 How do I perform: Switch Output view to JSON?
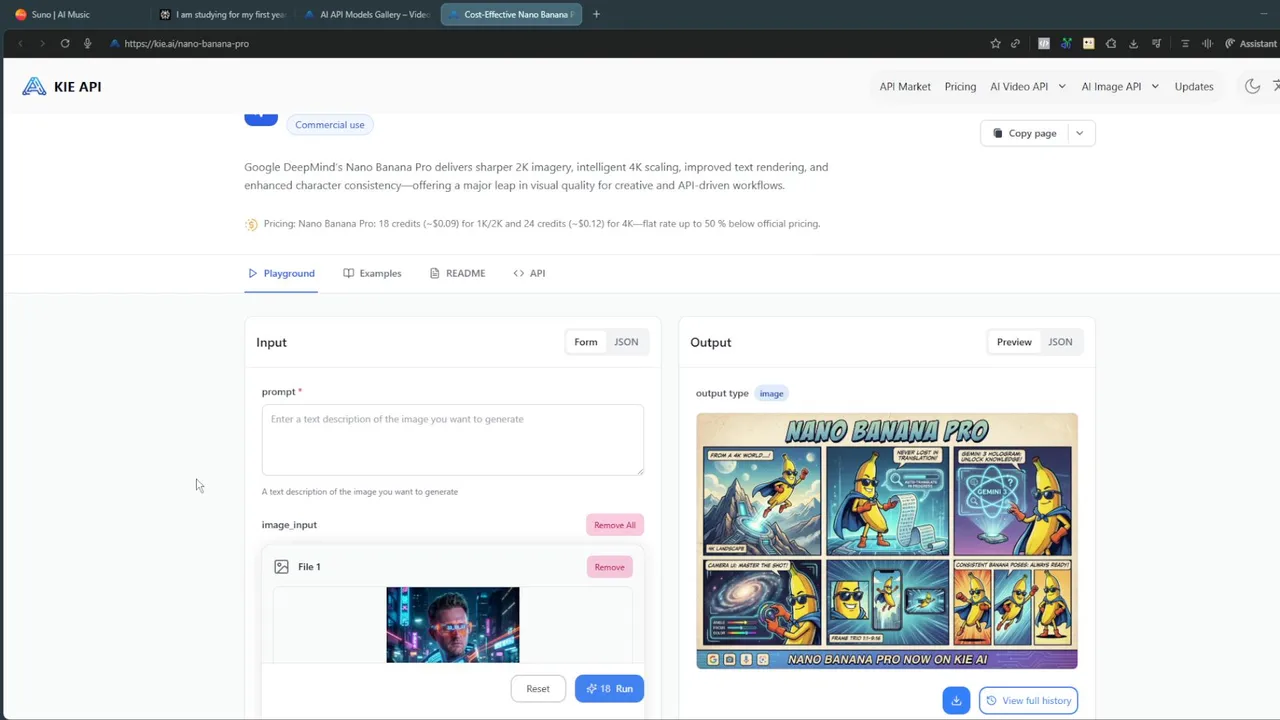(1060, 342)
